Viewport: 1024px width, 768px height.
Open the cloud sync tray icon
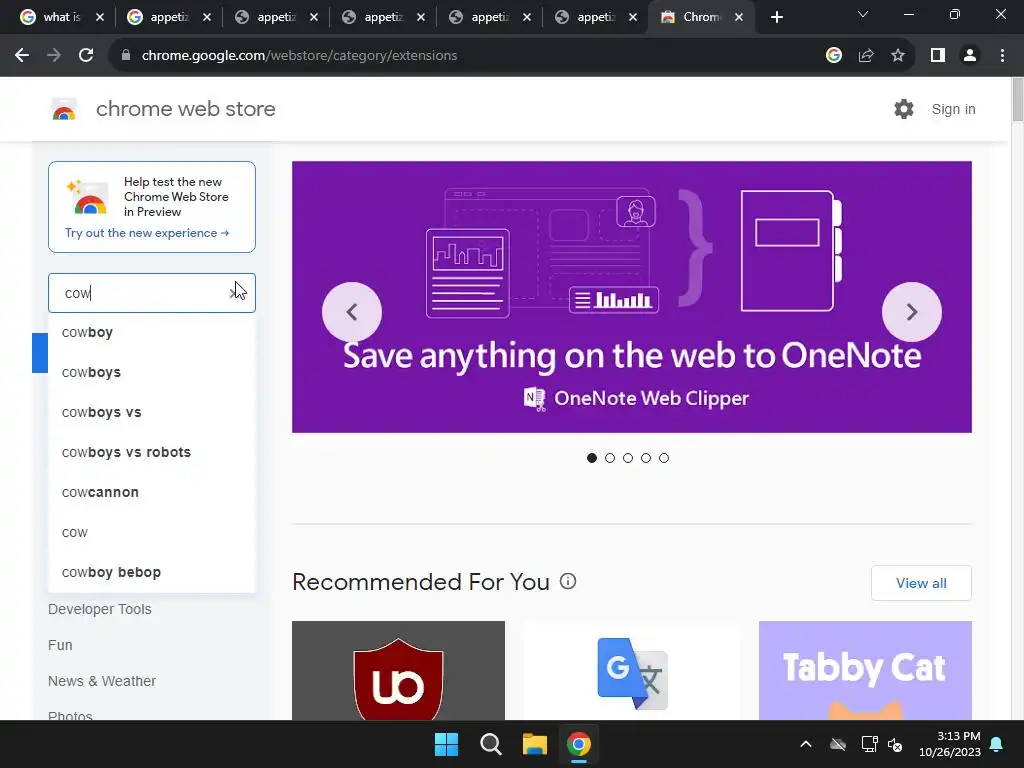[x=838, y=744]
